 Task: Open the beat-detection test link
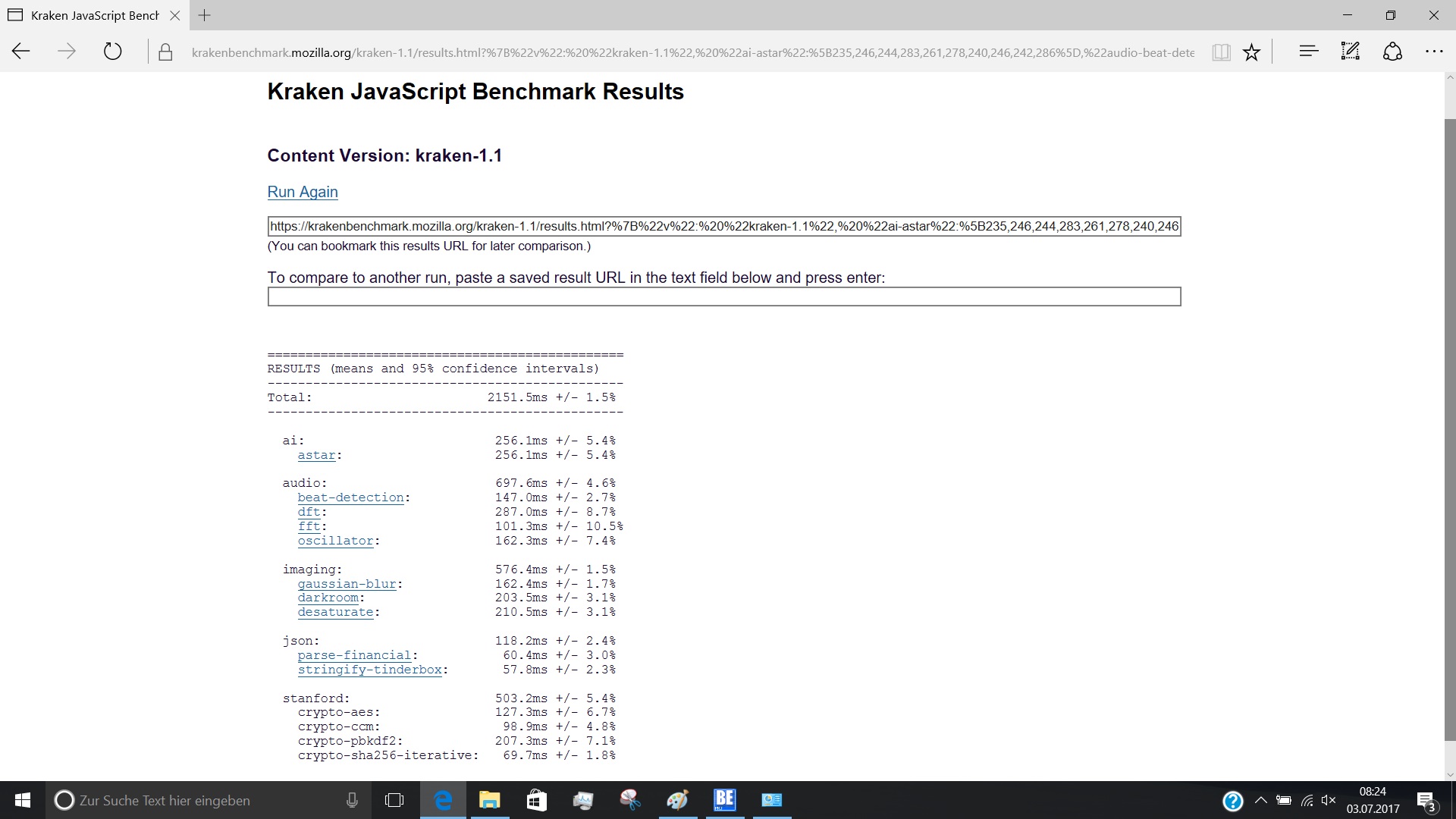(x=350, y=497)
